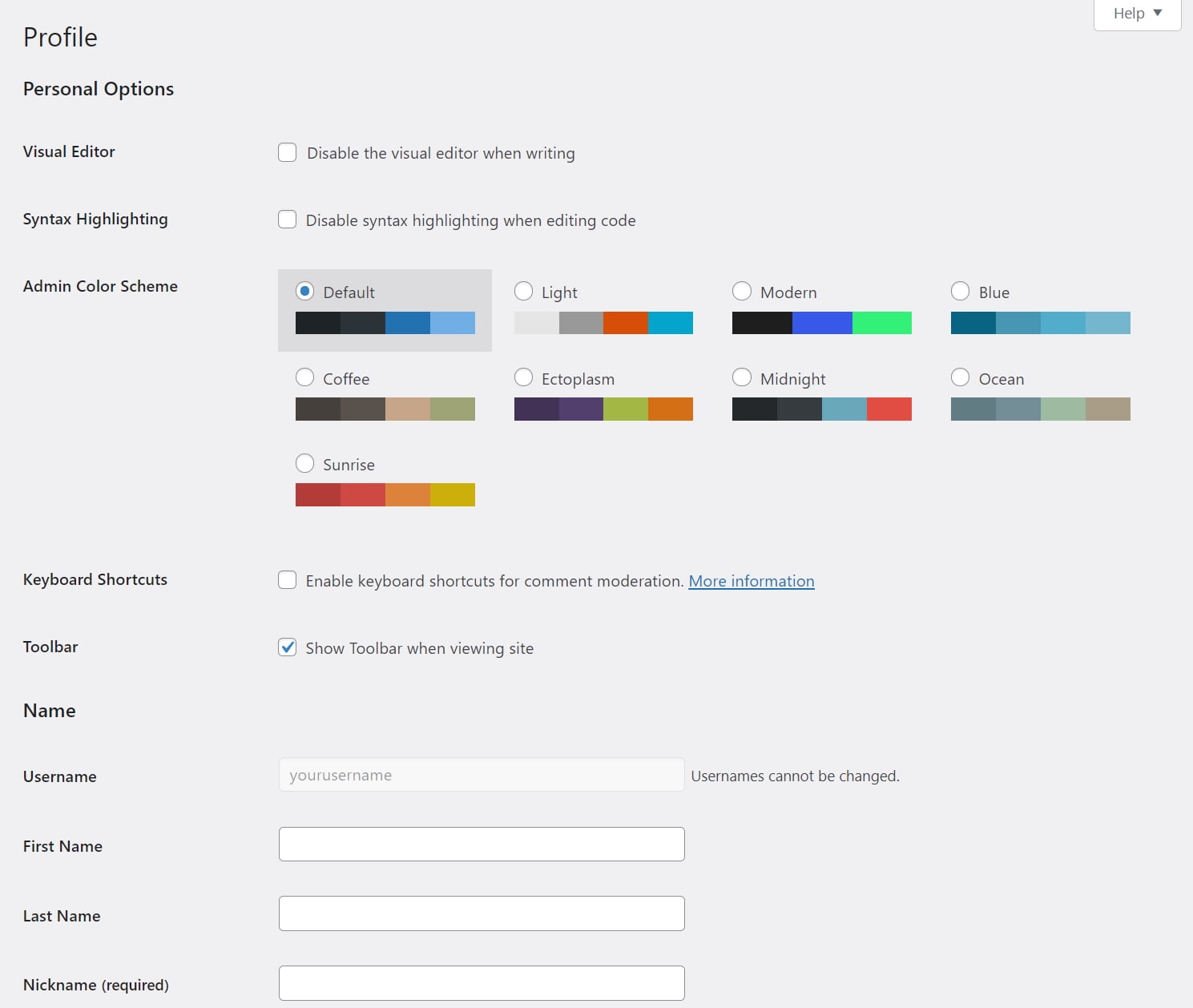Click the Modern scheme color palette
The image size is (1193, 1008).
(x=822, y=323)
